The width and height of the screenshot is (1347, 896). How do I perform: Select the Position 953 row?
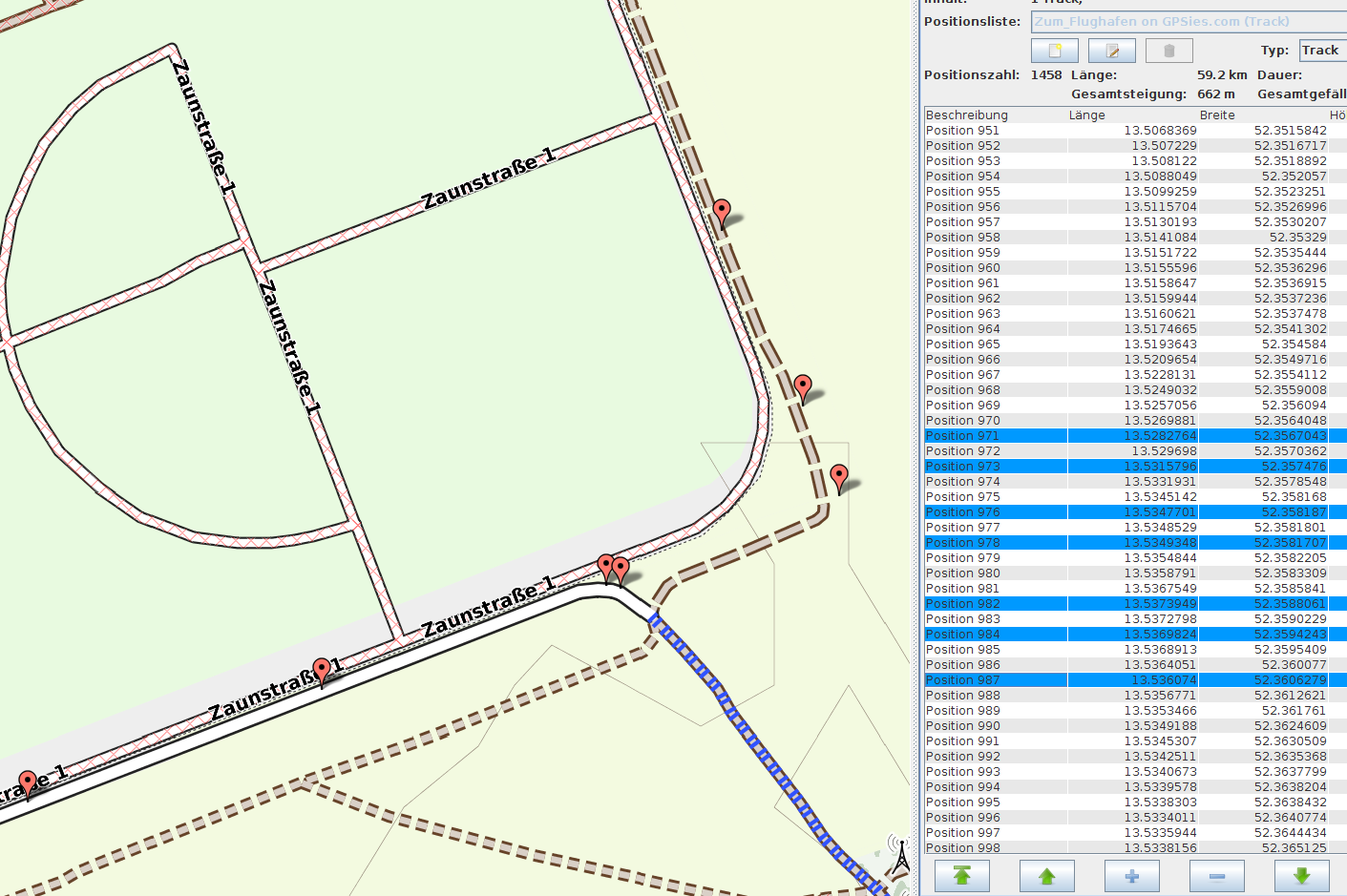(x=1135, y=161)
